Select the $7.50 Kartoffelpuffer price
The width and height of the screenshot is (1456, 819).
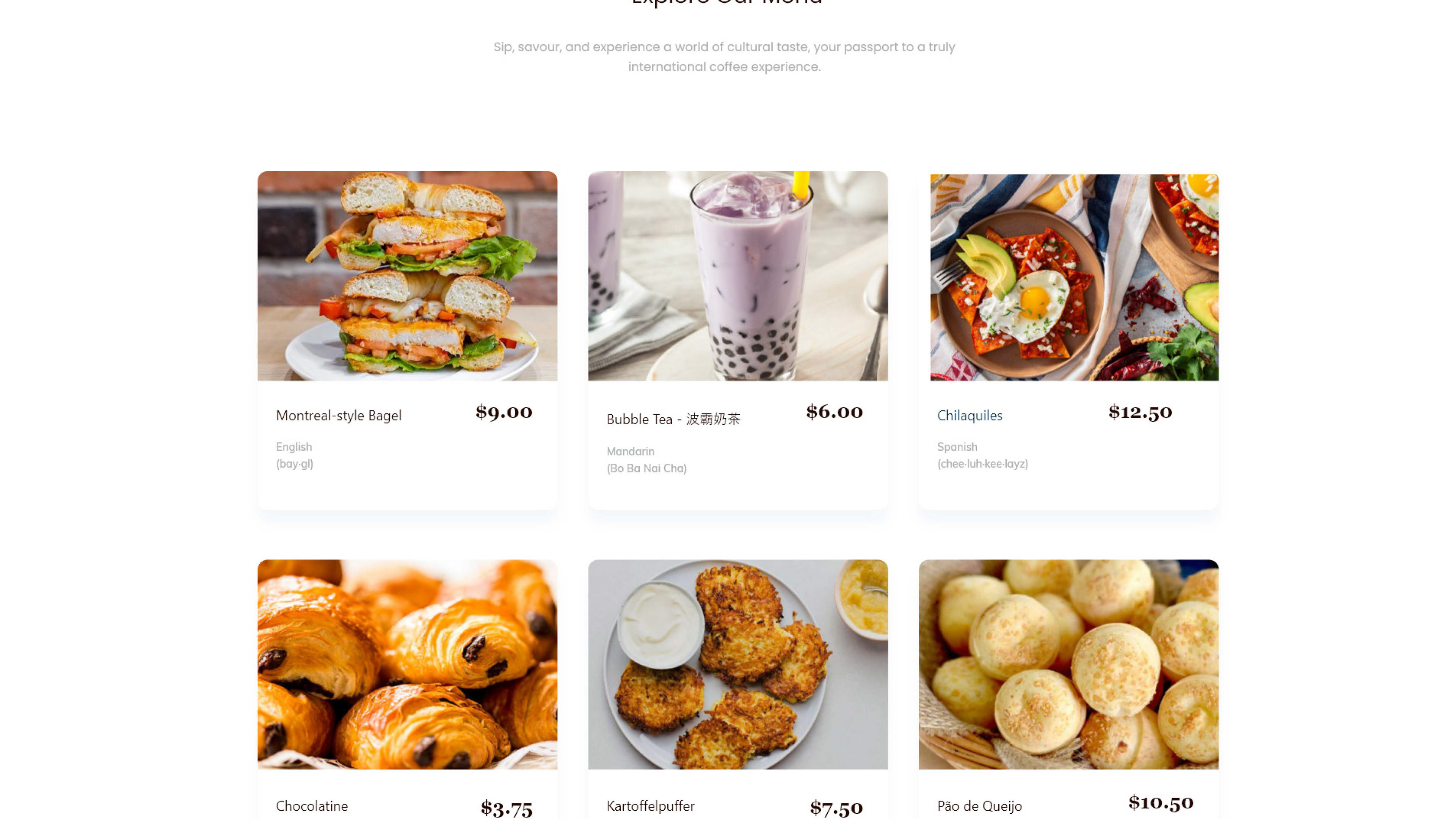point(836,808)
